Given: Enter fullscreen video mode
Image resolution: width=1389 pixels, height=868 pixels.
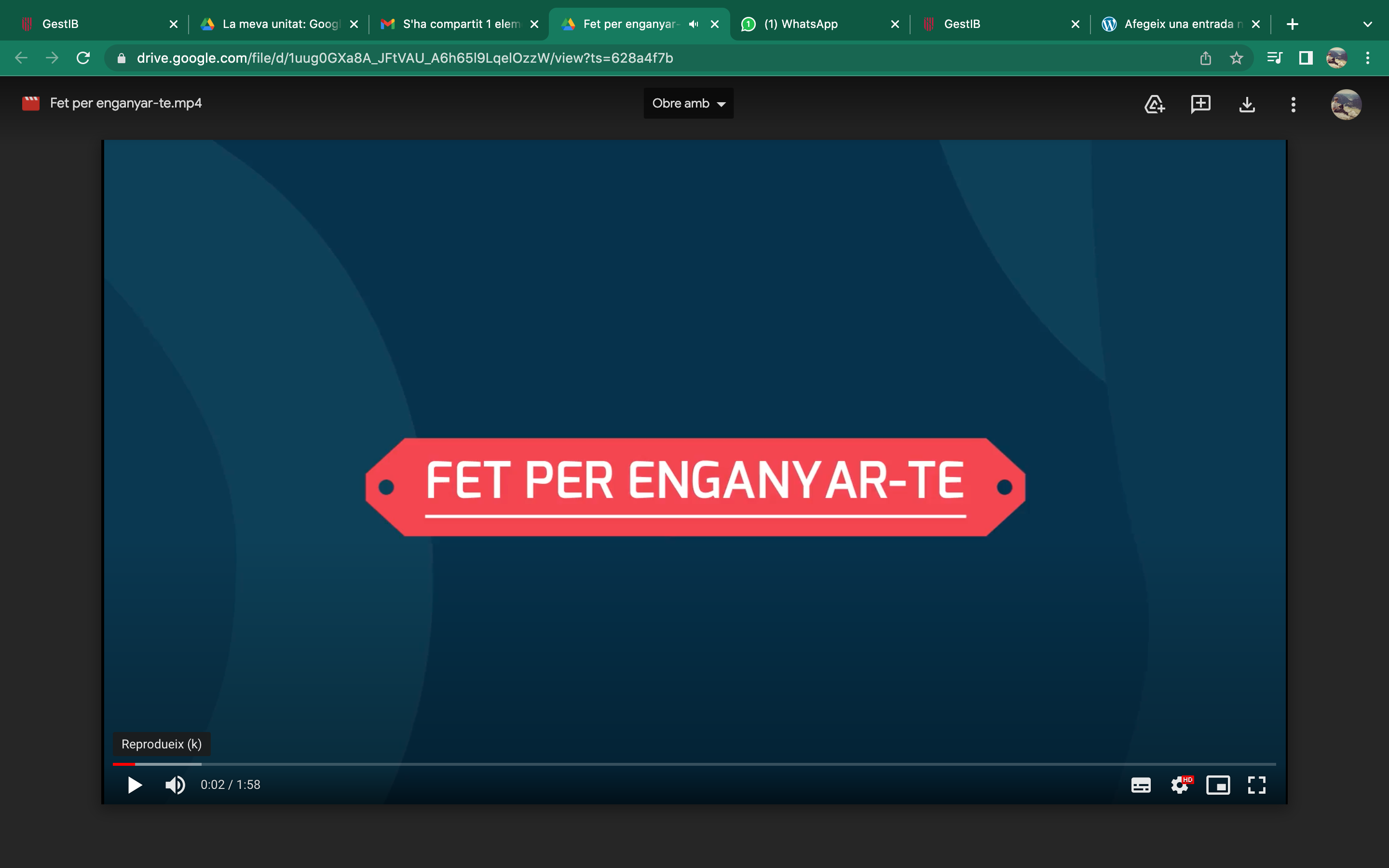Looking at the screenshot, I should [1256, 785].
